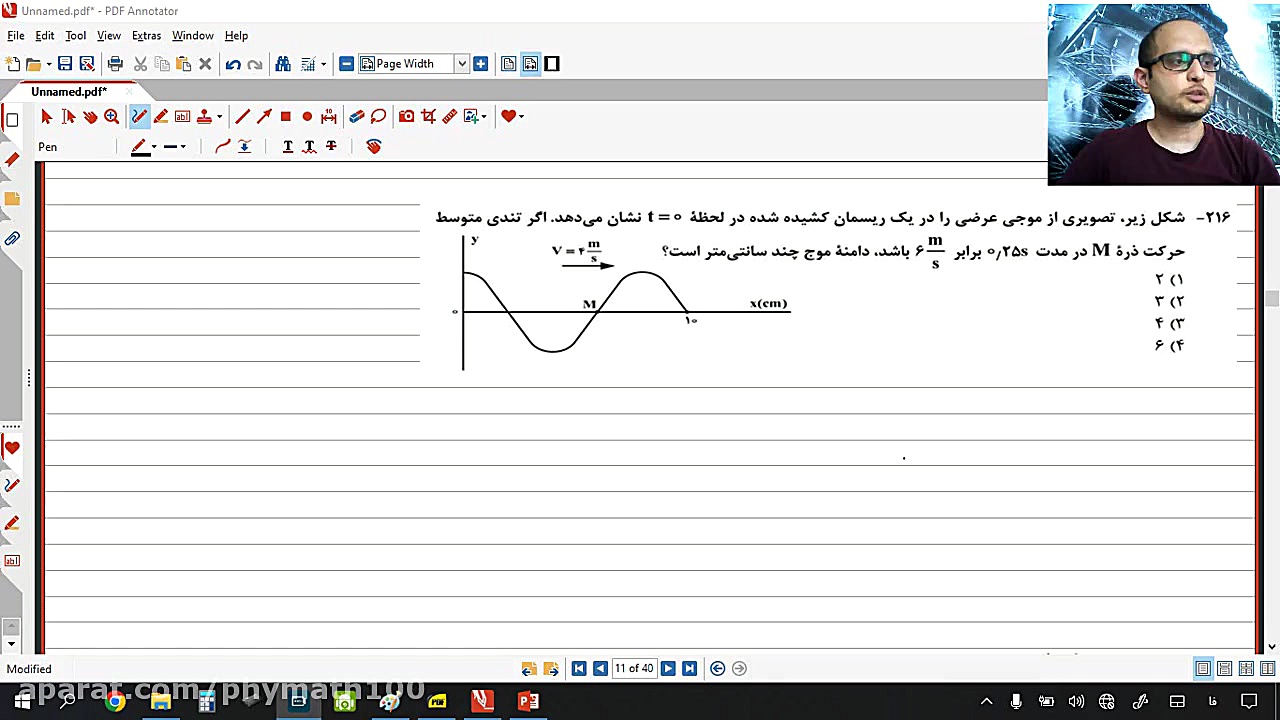Select the Line drawing tool
The width and height of the screenshot is (1280, 720).
tap(242, 117)
